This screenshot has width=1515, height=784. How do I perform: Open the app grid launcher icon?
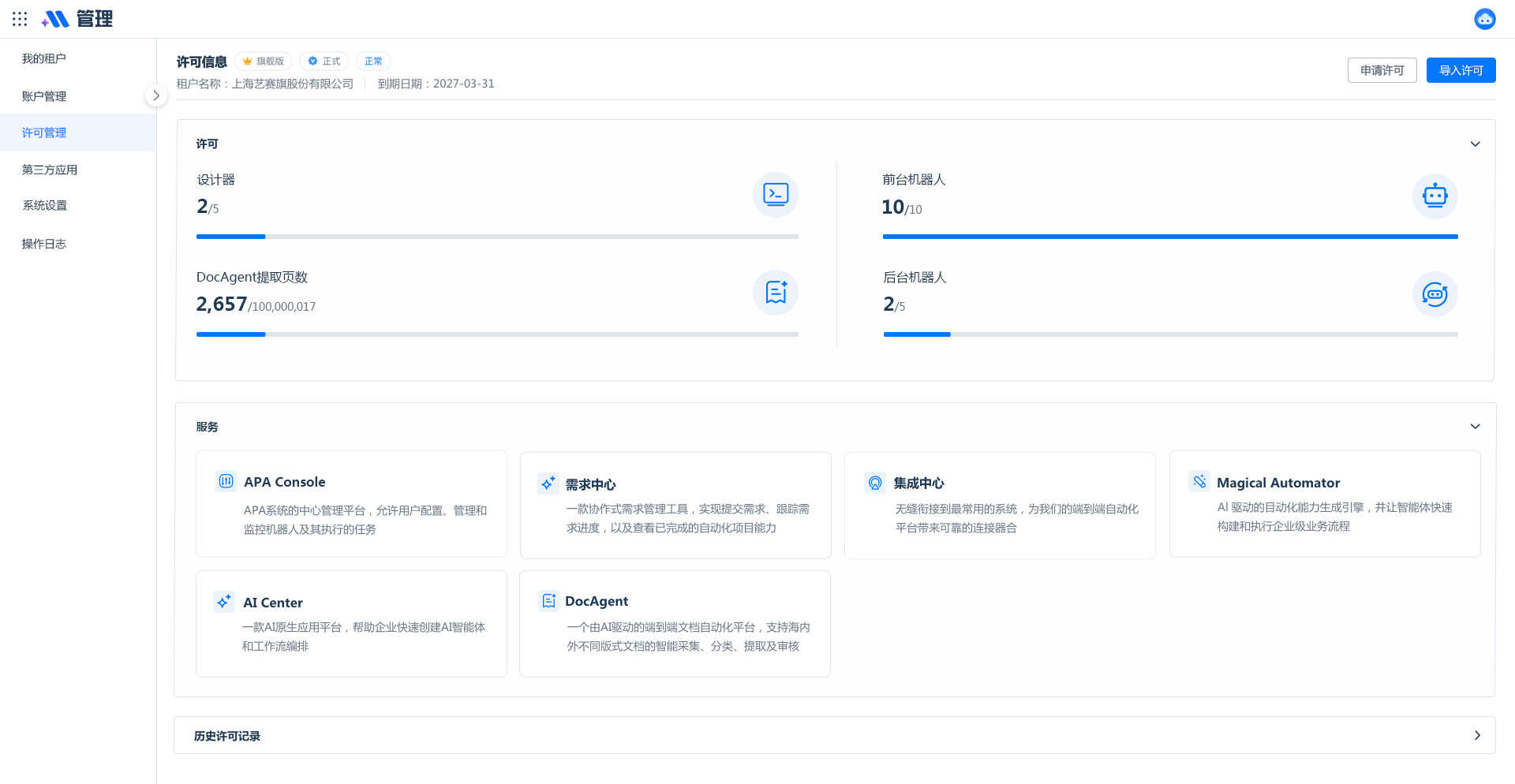20,19
